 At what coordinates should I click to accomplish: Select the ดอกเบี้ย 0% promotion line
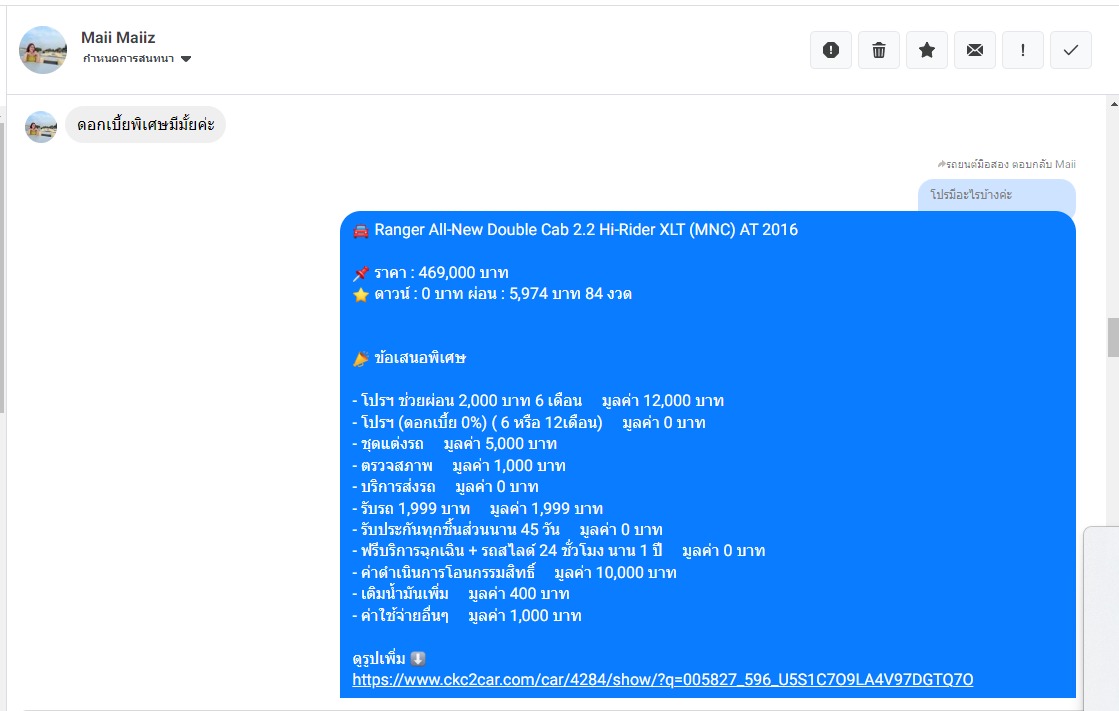pyautogui.click(x=529, y=423)
